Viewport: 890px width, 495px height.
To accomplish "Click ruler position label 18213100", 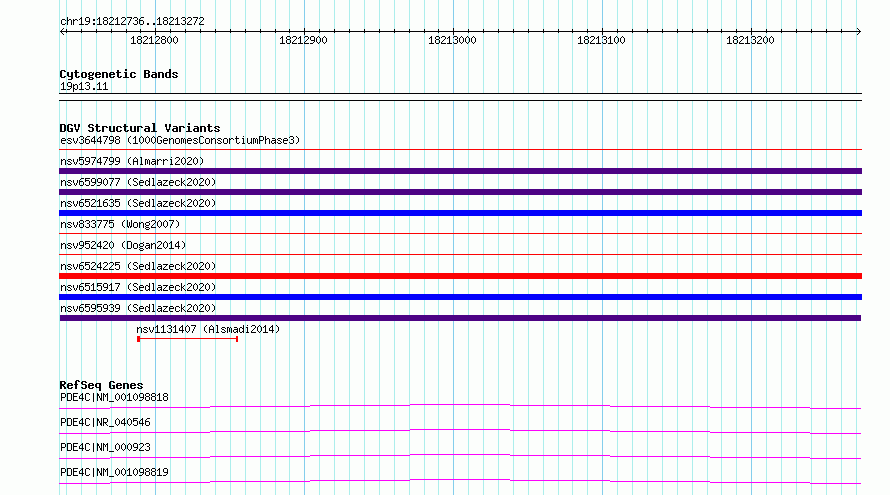I will pyautogui.click(x=601, y=40).
